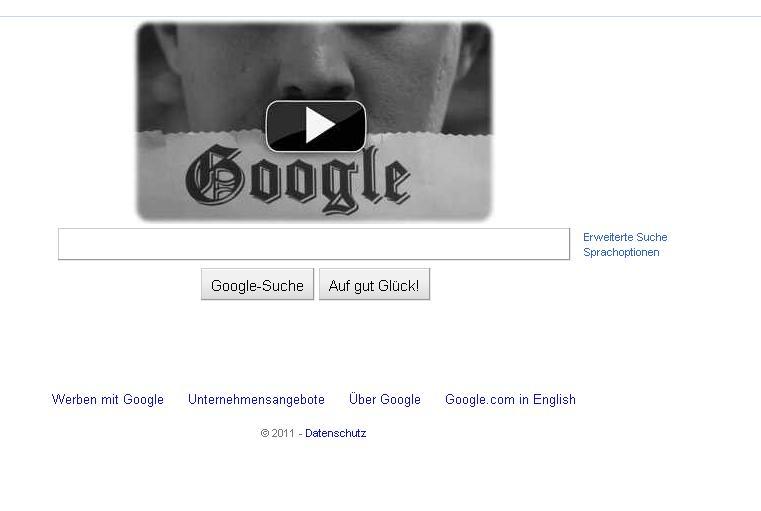761x511 pixels.
Task: Click the Auf gut Glück! button
Action: pyautogui.click(x=374, y=285)
